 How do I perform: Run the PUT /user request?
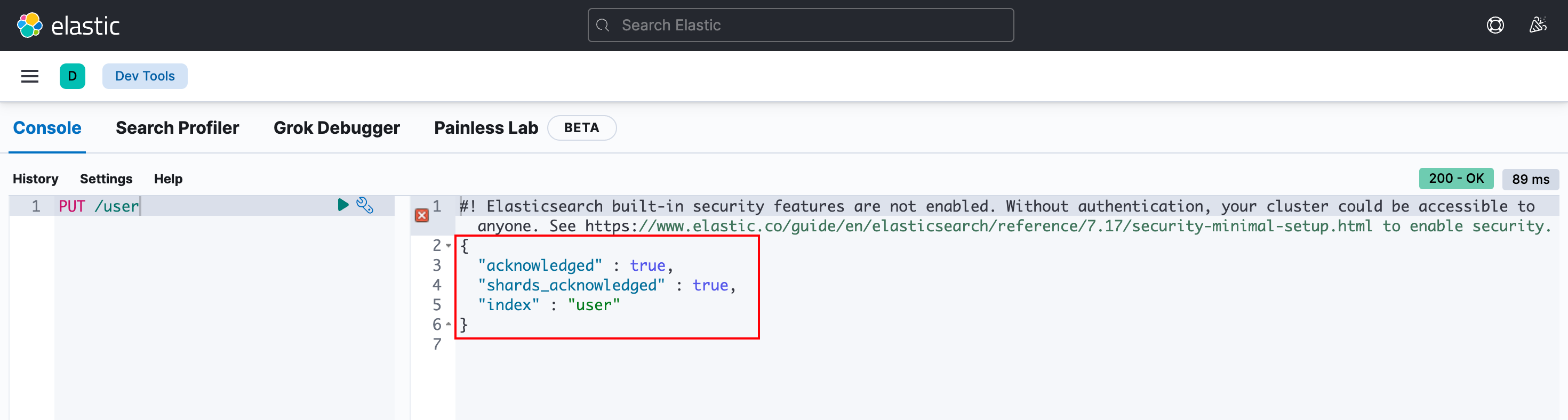tap(343, 205)
